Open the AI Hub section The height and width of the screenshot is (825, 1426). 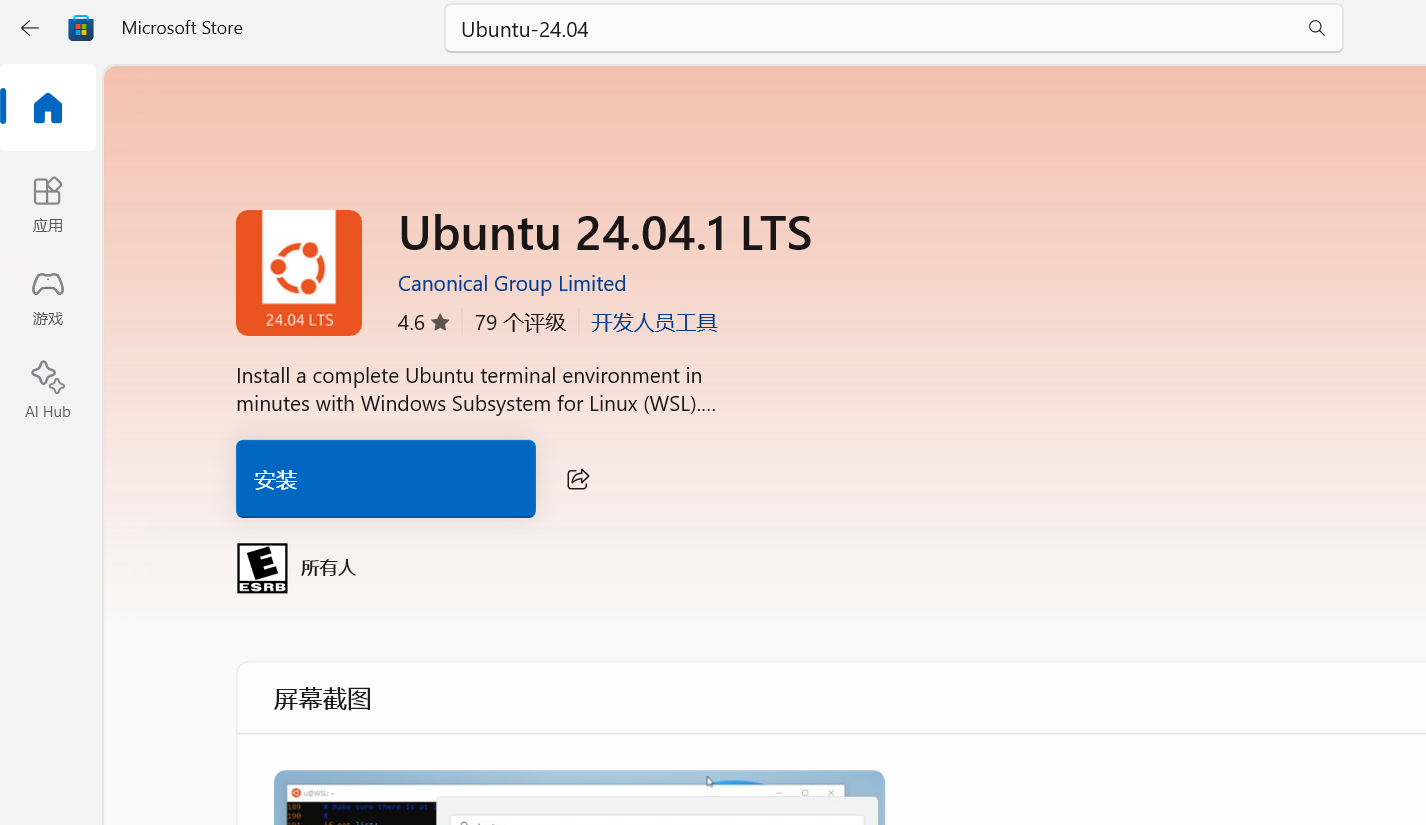(x=48, y=390)
